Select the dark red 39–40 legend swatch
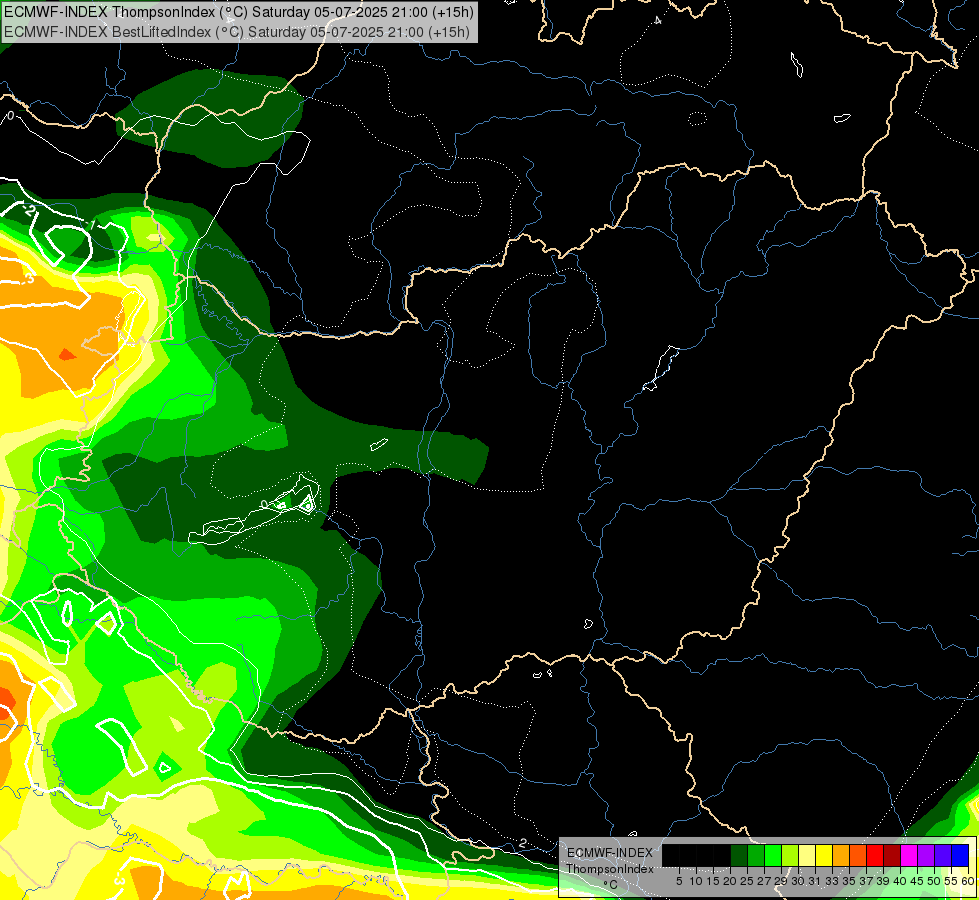The image size is (979, 900). 892,855
